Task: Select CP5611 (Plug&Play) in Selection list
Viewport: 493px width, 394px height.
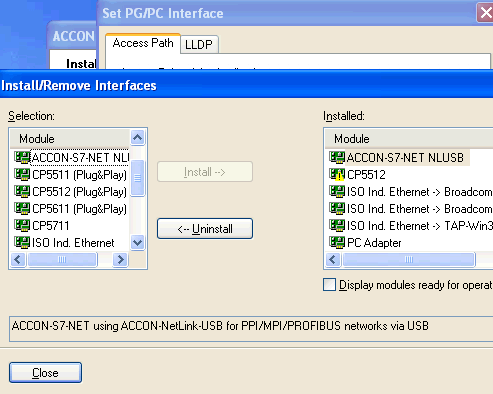Action: pos(80,209)
